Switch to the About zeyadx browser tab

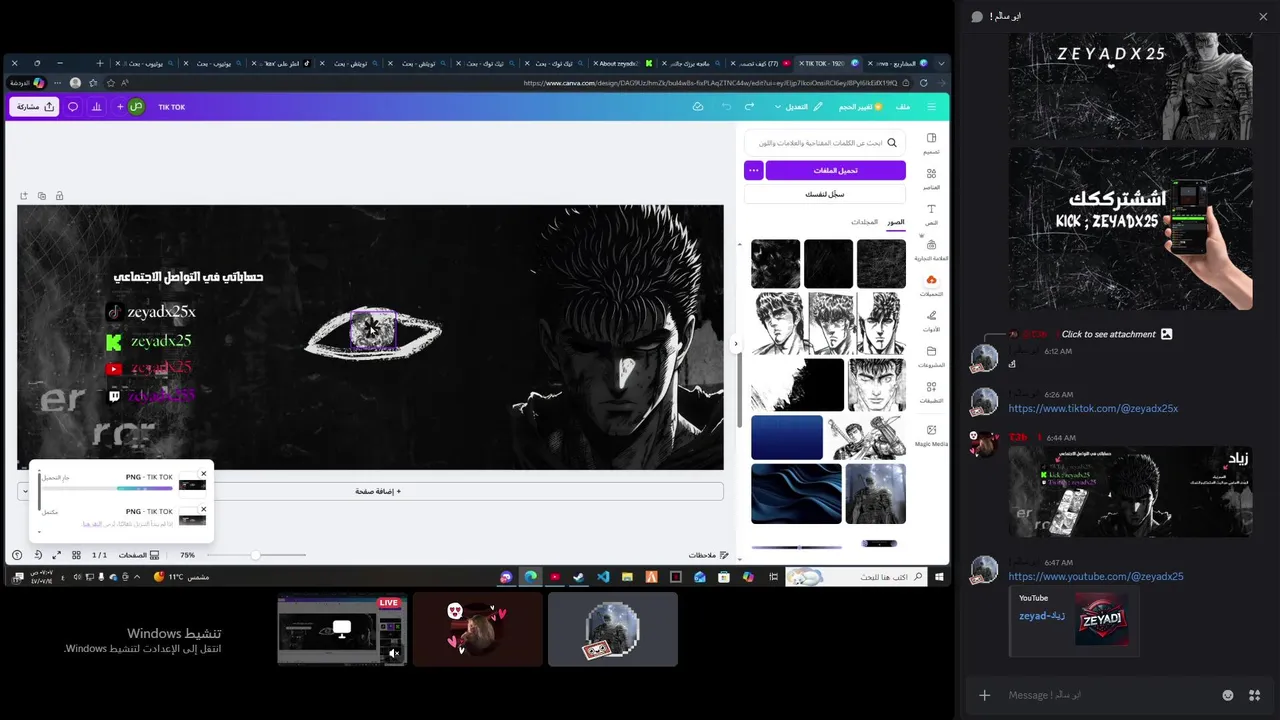621,63
